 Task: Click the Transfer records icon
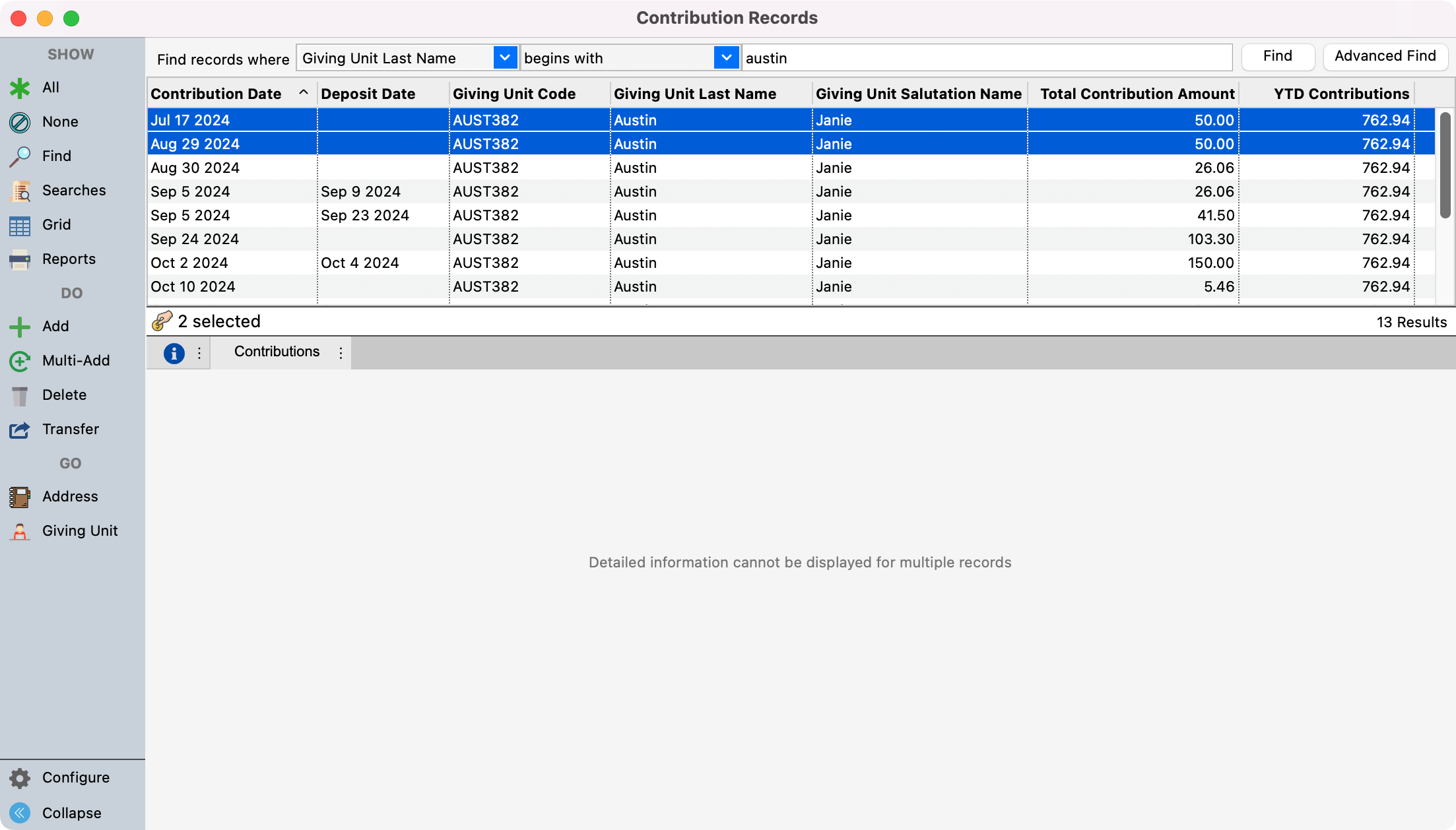(20, 430)
